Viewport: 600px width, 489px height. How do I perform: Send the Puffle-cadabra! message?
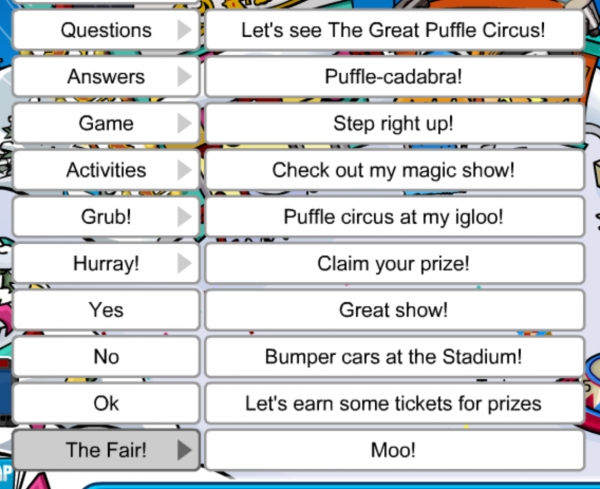point(393,76)
